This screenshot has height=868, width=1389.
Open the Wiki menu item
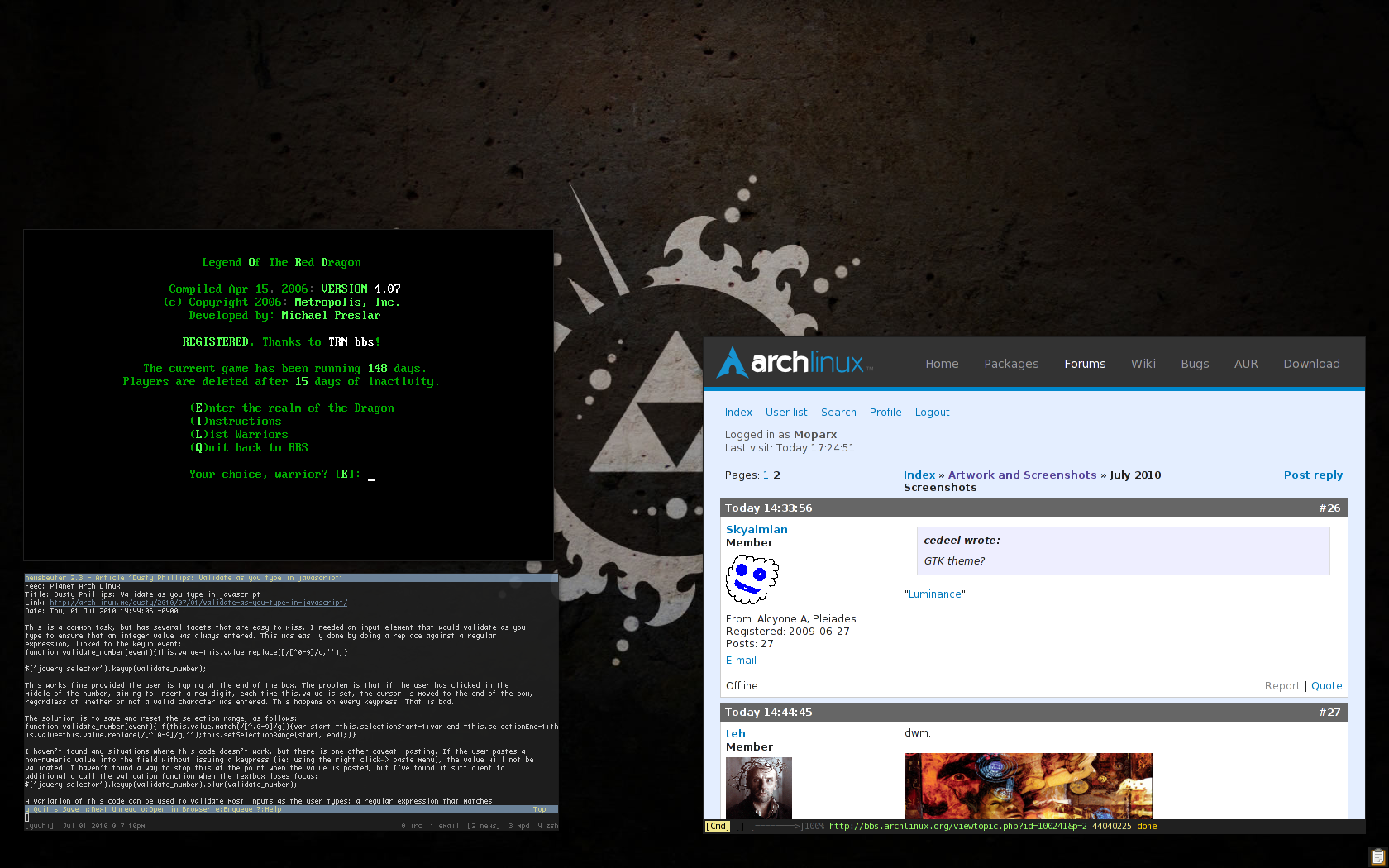pos(1143,364)
